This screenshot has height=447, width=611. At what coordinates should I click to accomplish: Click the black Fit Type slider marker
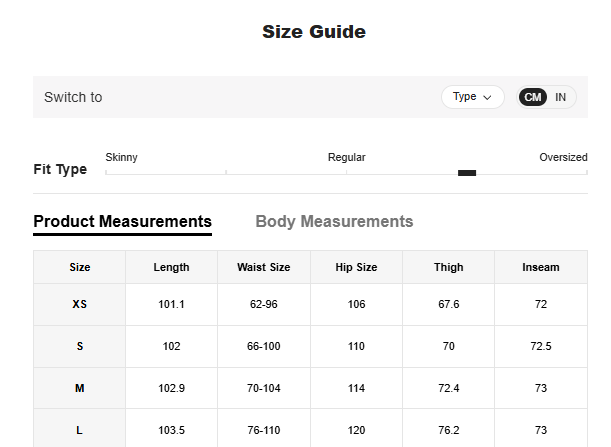[x=467, y=173]
